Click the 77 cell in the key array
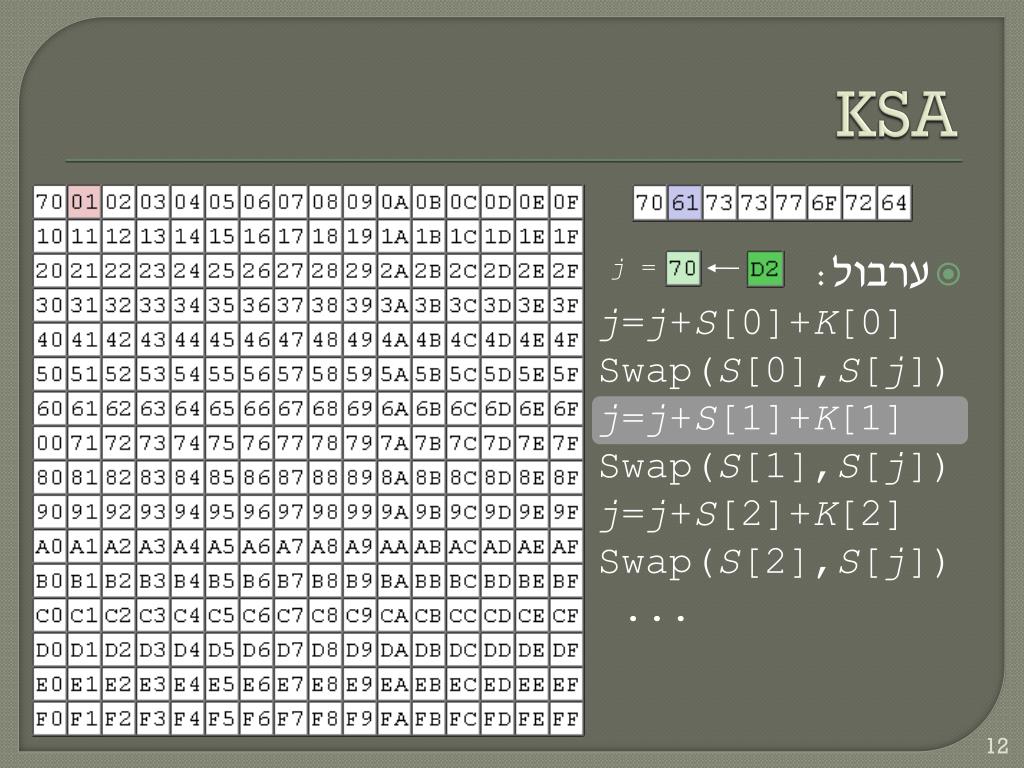The width and height of the screenshot is (1024, 768). click(x=789, y=203)
